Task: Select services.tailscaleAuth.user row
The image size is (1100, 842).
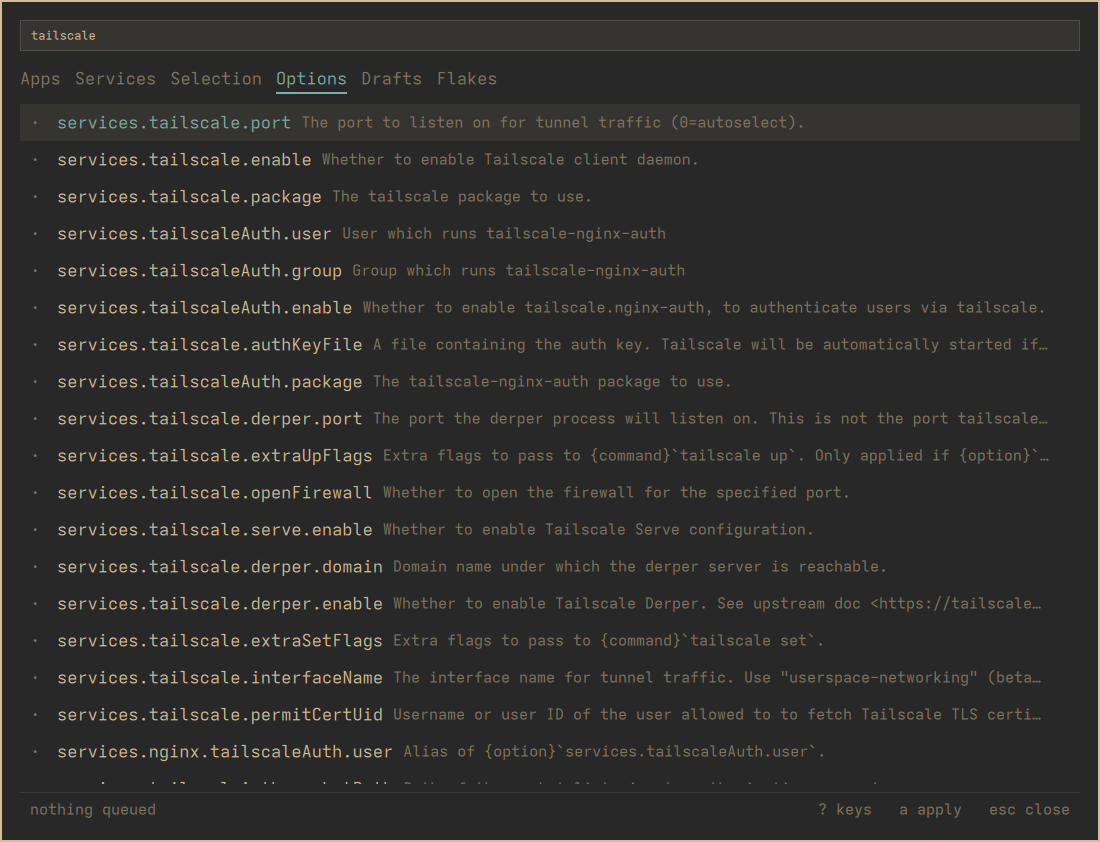Action: click(x=549, y=234)
